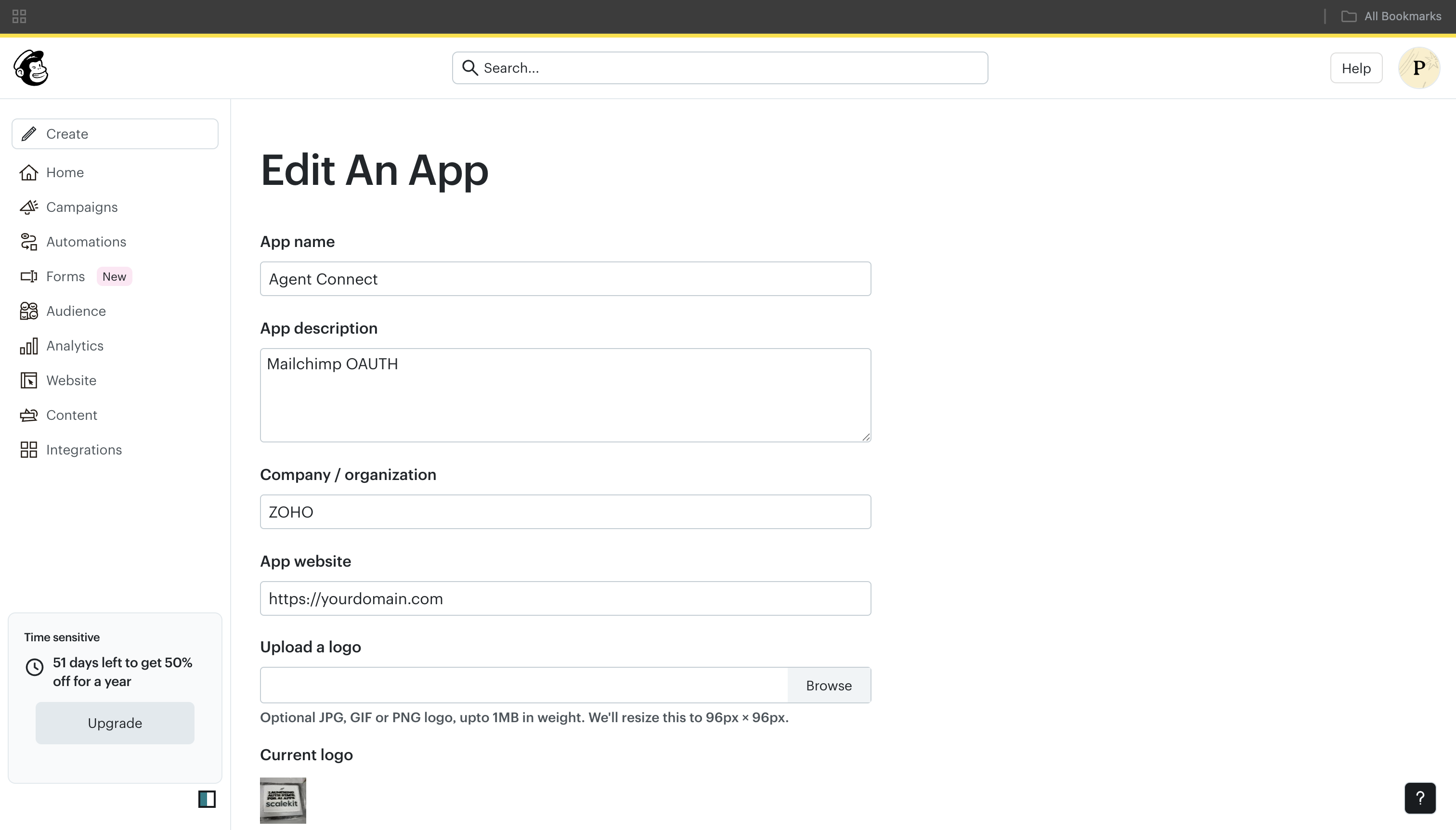Click the search magnifier icon
The height and width of the screenshot is (830, 1456).
click(470, 68)
